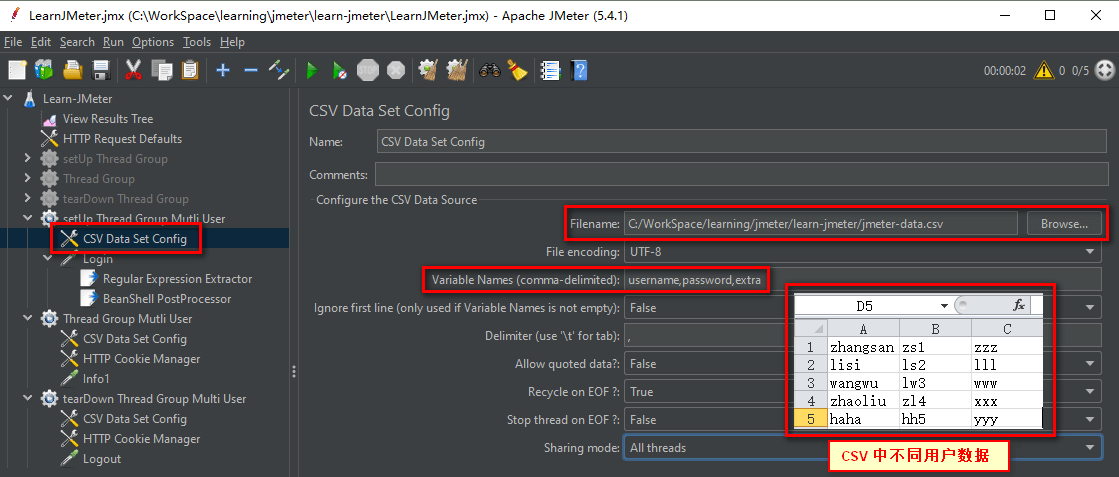Click the Help question mark icon
1119x477 pixels.
click(x=579, y=70)
